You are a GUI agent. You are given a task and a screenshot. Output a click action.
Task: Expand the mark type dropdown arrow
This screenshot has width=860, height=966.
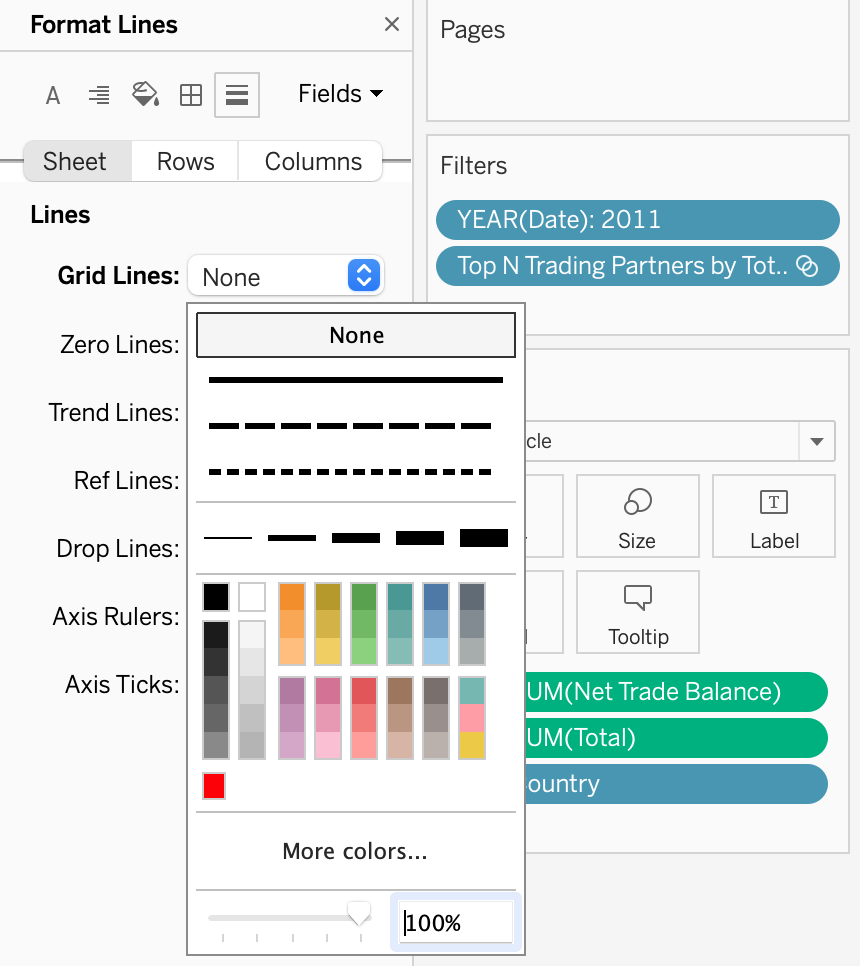pyautogui.click(x=817, y=441)
